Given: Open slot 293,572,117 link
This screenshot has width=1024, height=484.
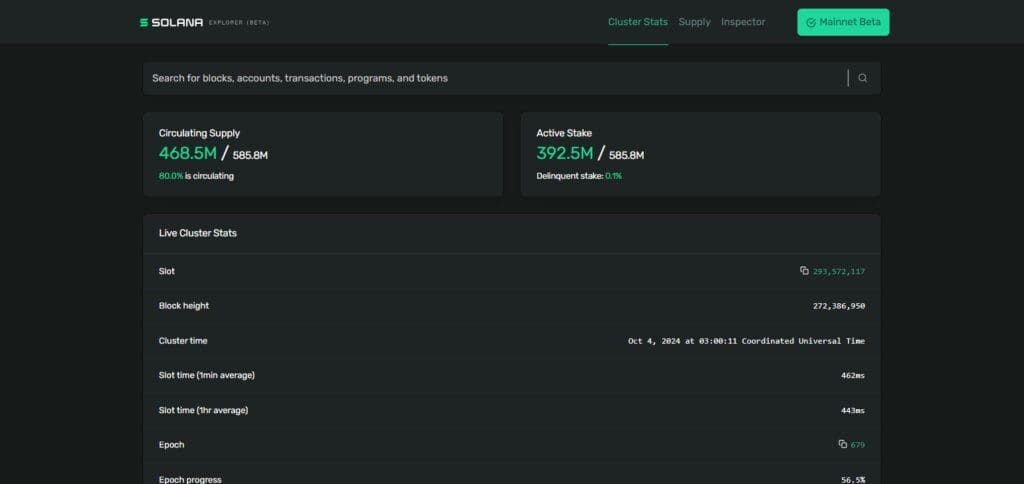Looking at the screenshot, I should (839, 271).
